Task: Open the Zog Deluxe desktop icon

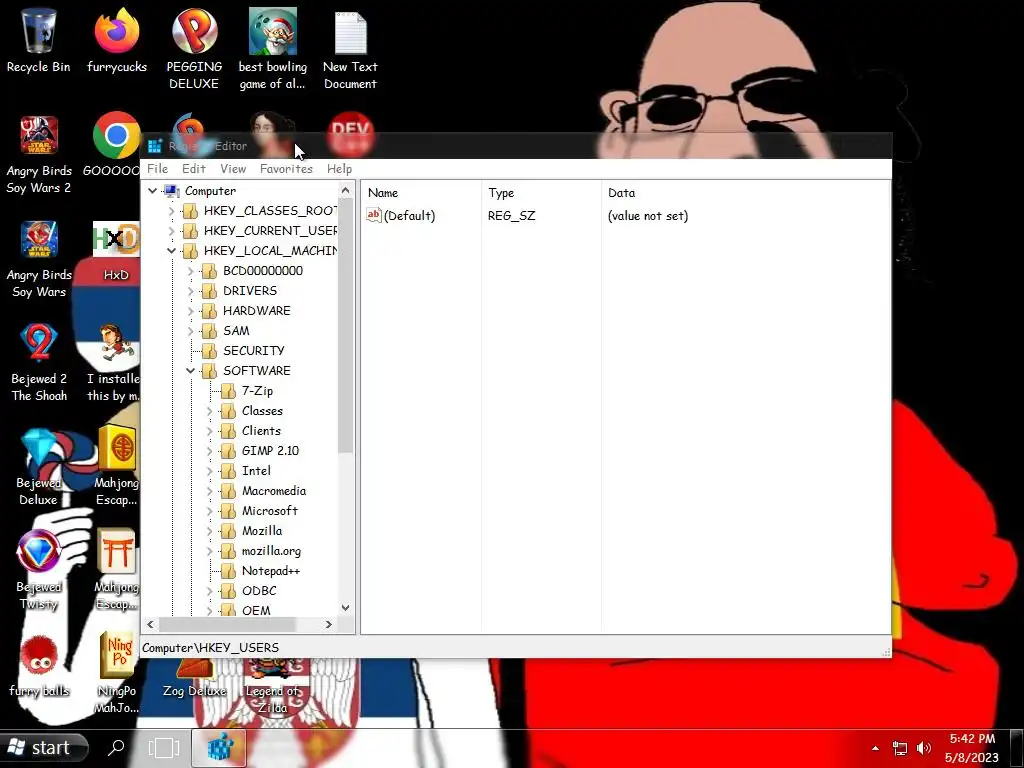Action: point(195,679)
